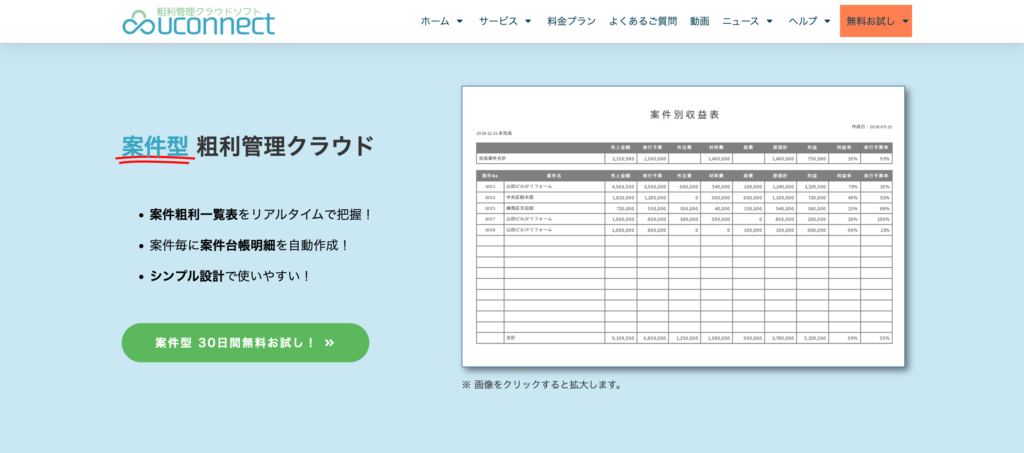Select the サービス menu label
Screen dimensions: 1024x453
(498, 21)
